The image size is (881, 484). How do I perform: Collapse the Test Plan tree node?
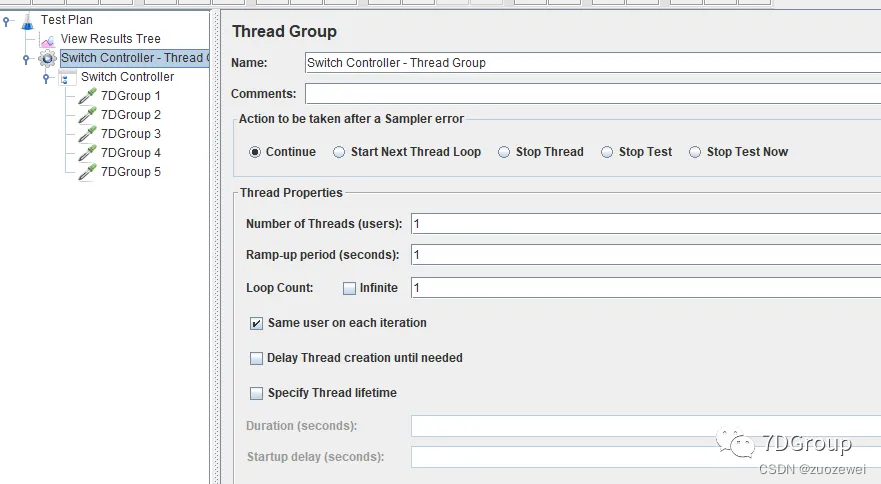(x=6, y=21)
